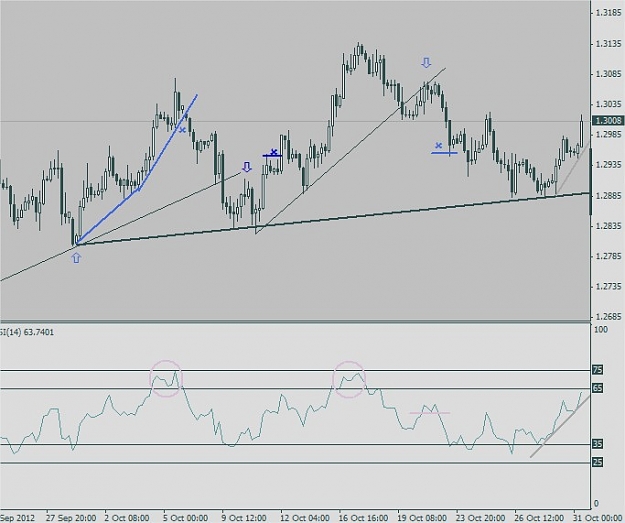625x523 pixels.
Task: Select the pink horizontal line on the RSI
Action: pos(430,413)
